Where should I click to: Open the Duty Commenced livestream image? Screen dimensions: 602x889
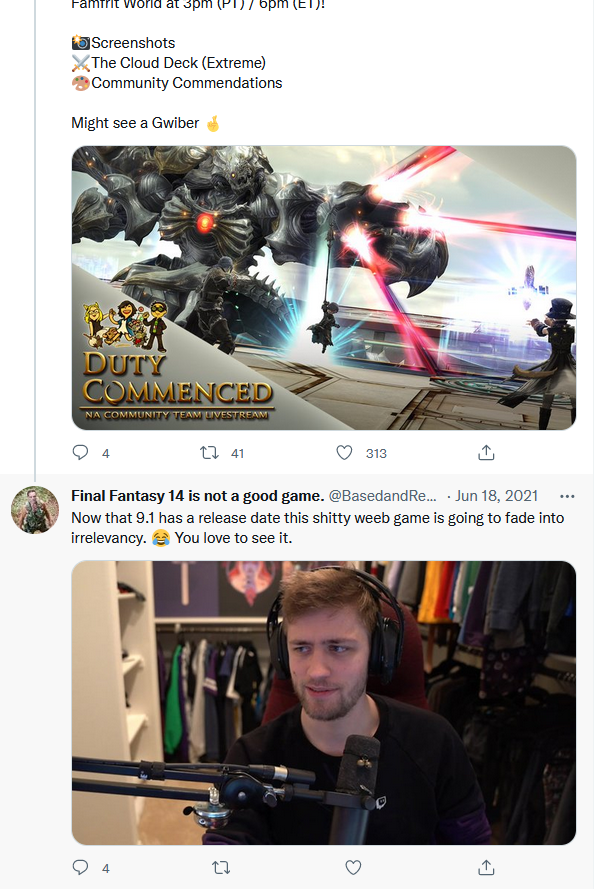(324, 288)
